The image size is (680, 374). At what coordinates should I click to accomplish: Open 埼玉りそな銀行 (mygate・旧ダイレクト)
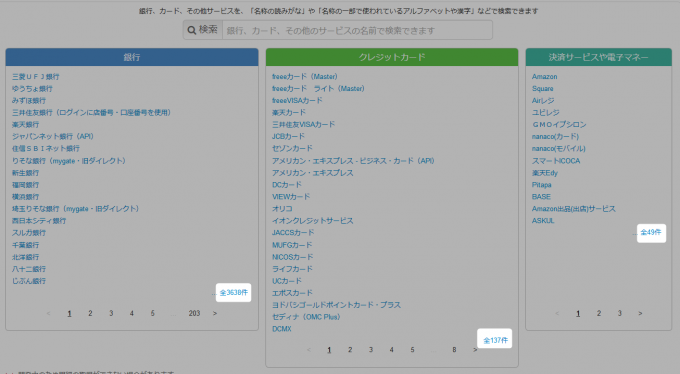point(75,209)
